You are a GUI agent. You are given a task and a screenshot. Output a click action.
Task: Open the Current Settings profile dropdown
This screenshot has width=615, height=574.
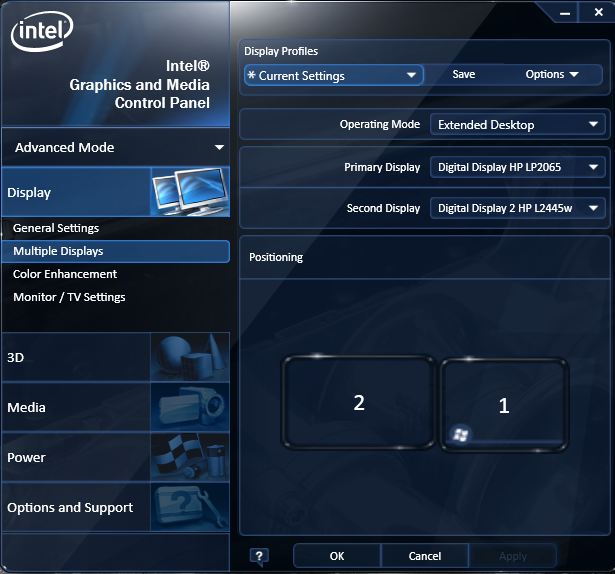pyautogui.click(x=333, y=75)
